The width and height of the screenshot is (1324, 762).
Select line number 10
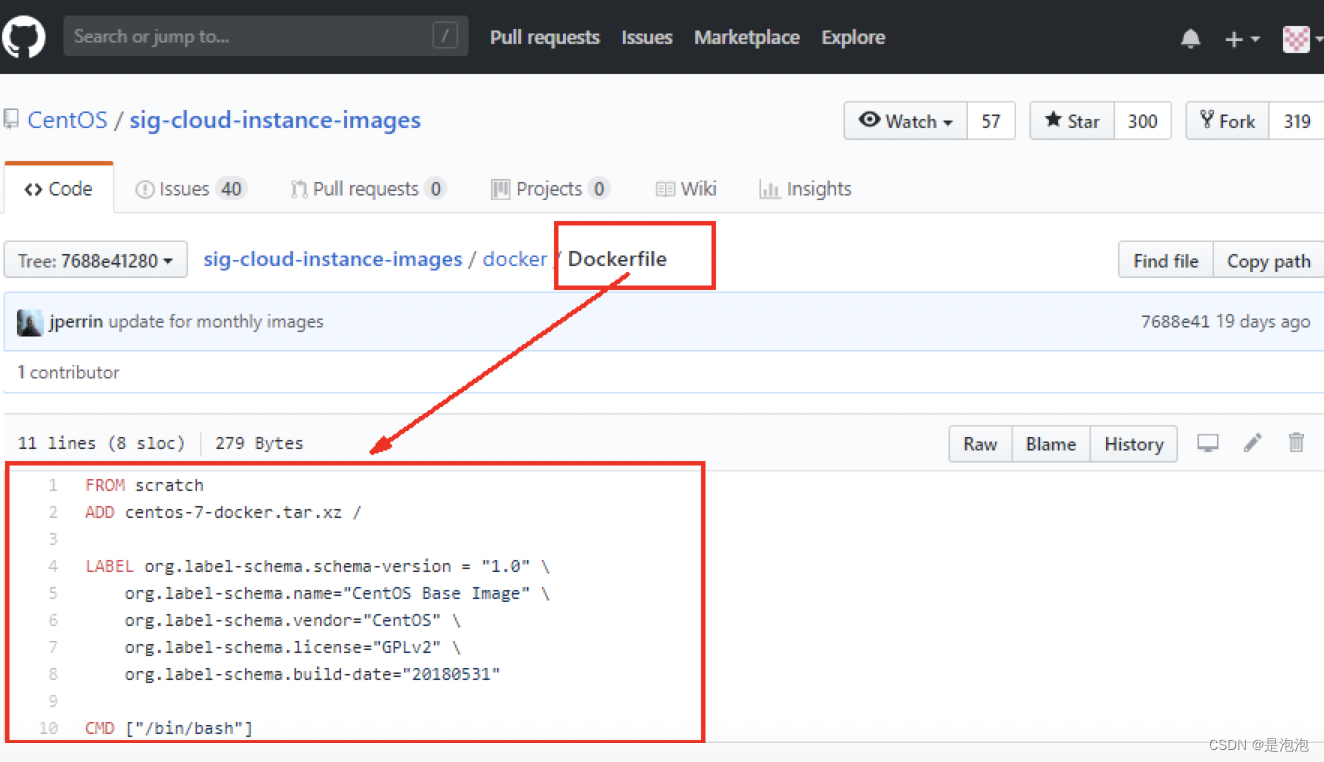(x=49, y=728)
